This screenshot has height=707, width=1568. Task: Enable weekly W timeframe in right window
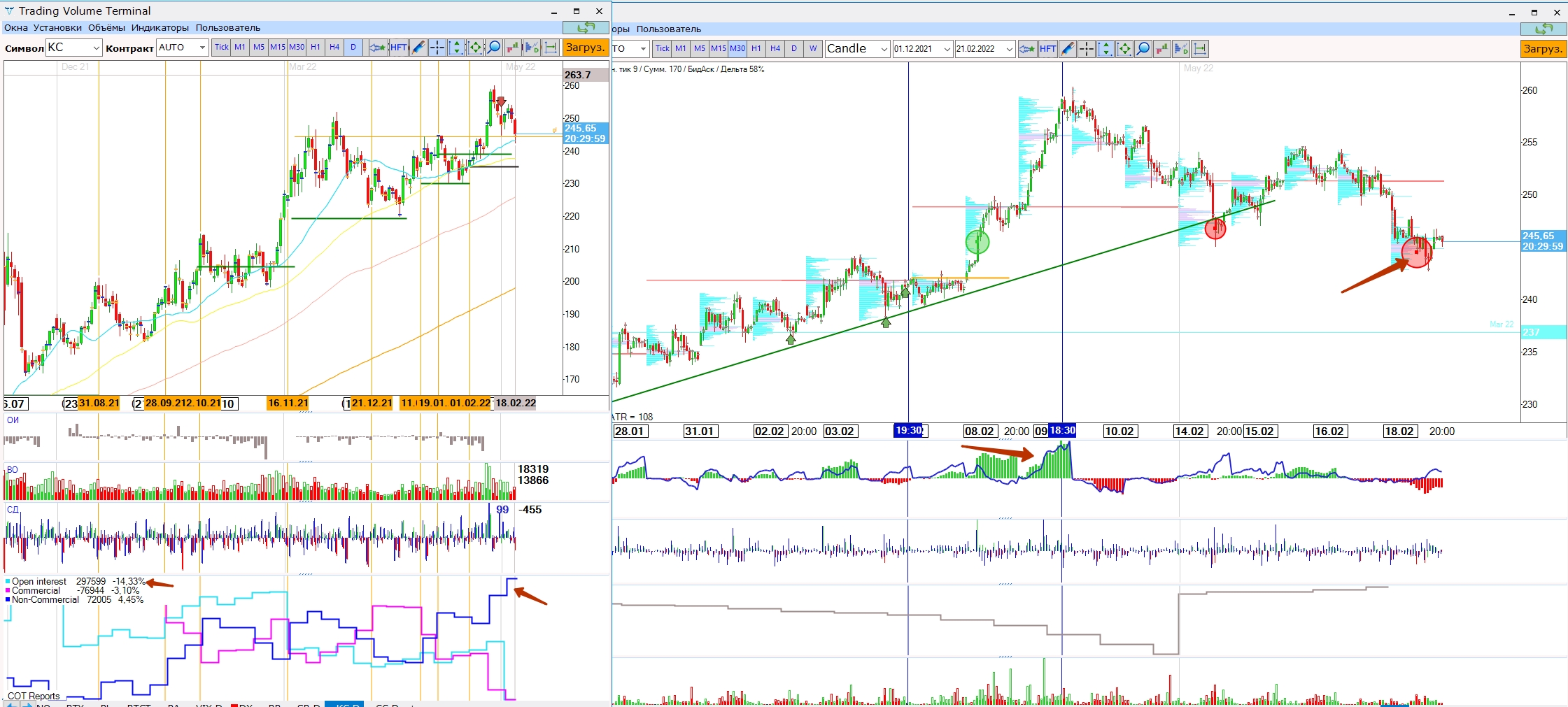click(812, 49)
